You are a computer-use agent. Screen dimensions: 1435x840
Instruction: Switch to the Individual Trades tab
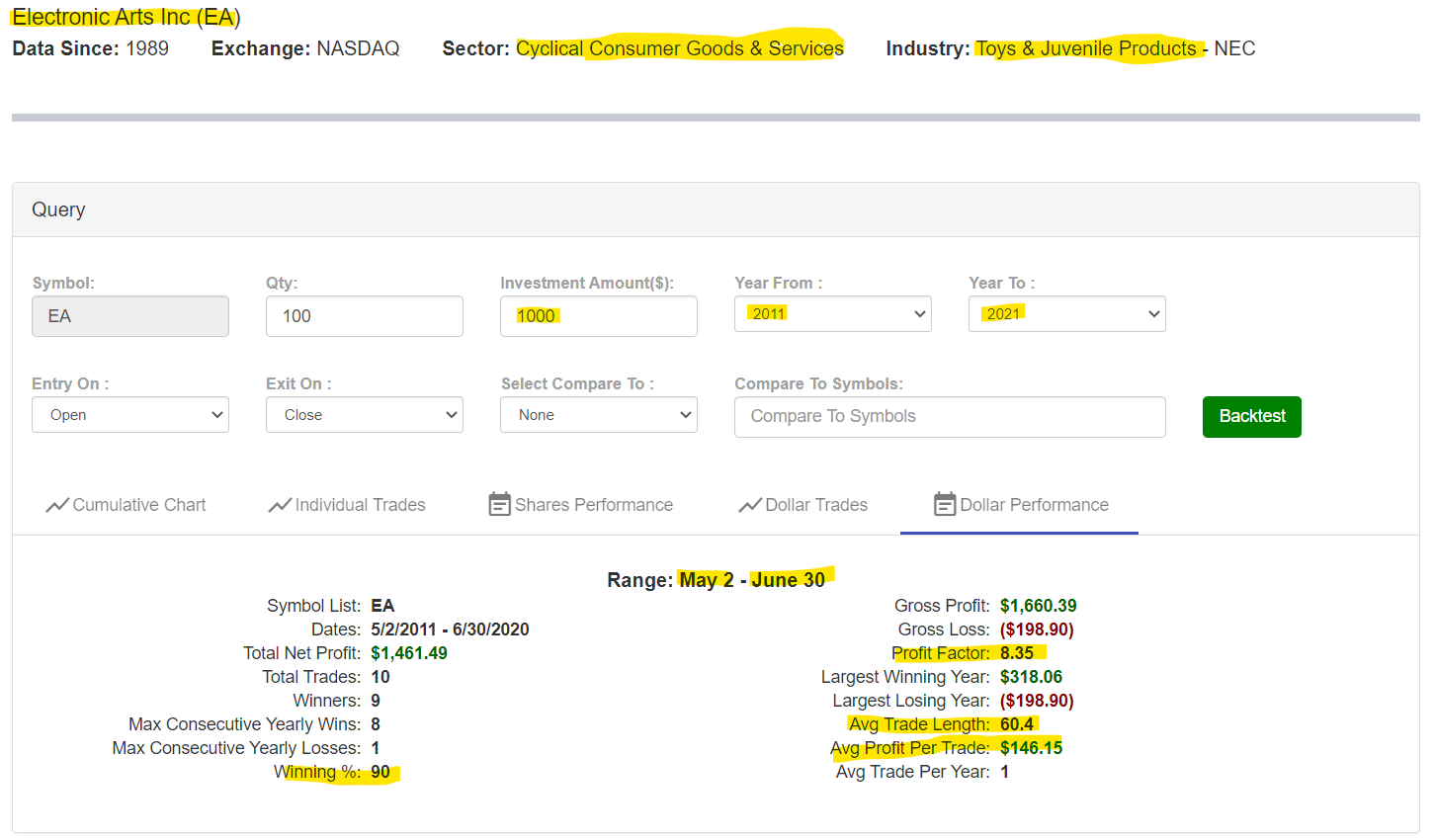pos(360,505)
